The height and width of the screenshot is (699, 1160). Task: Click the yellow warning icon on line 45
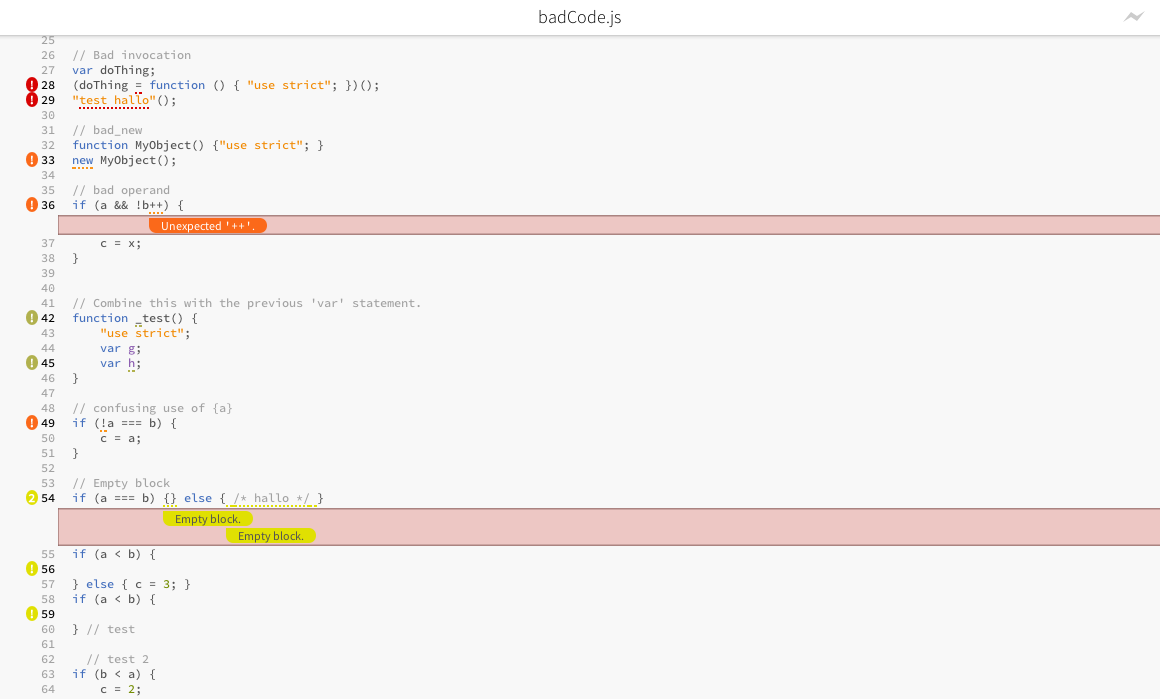[x=31, y=363]
